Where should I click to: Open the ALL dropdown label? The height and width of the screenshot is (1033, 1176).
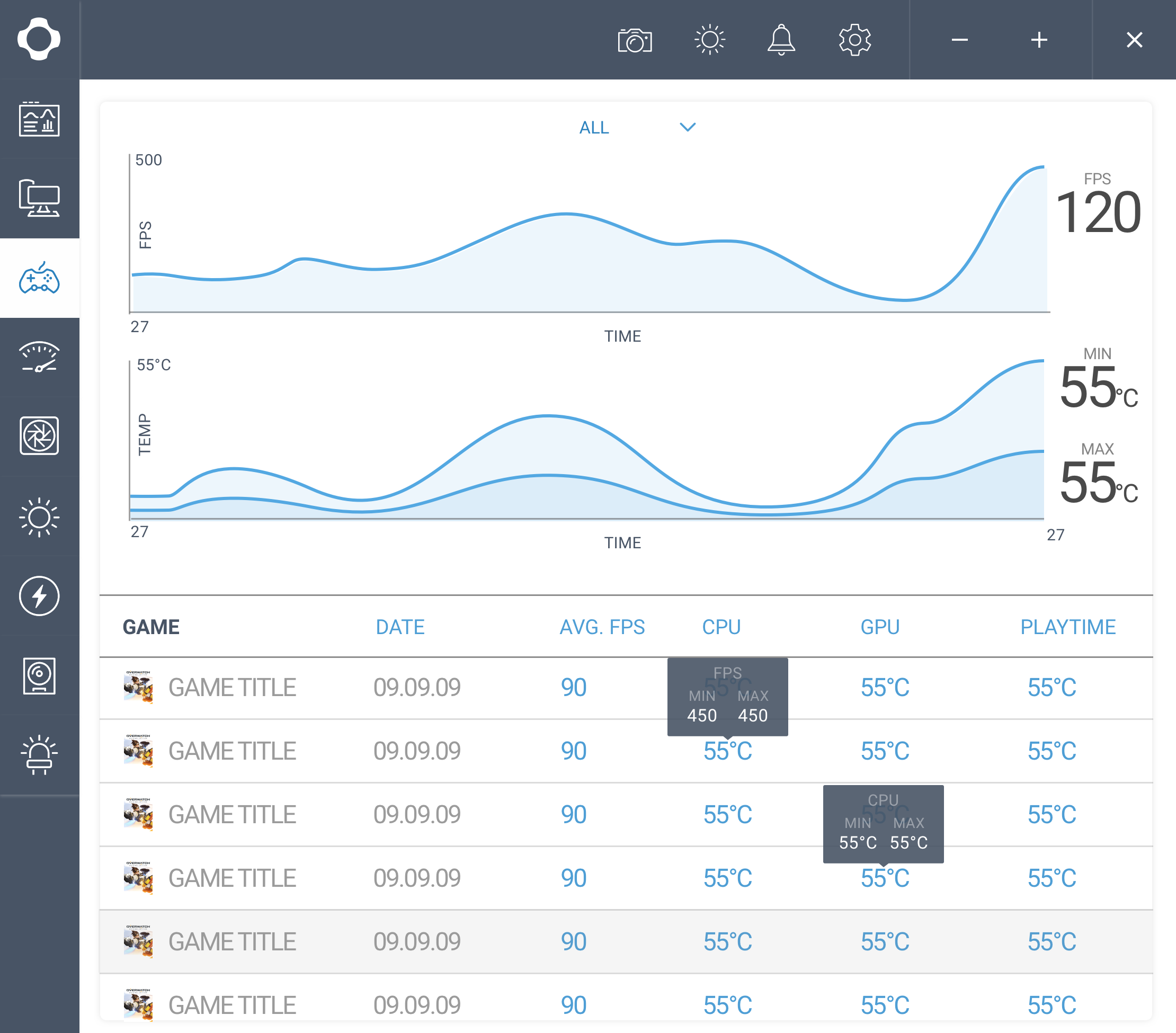(594, 128)
